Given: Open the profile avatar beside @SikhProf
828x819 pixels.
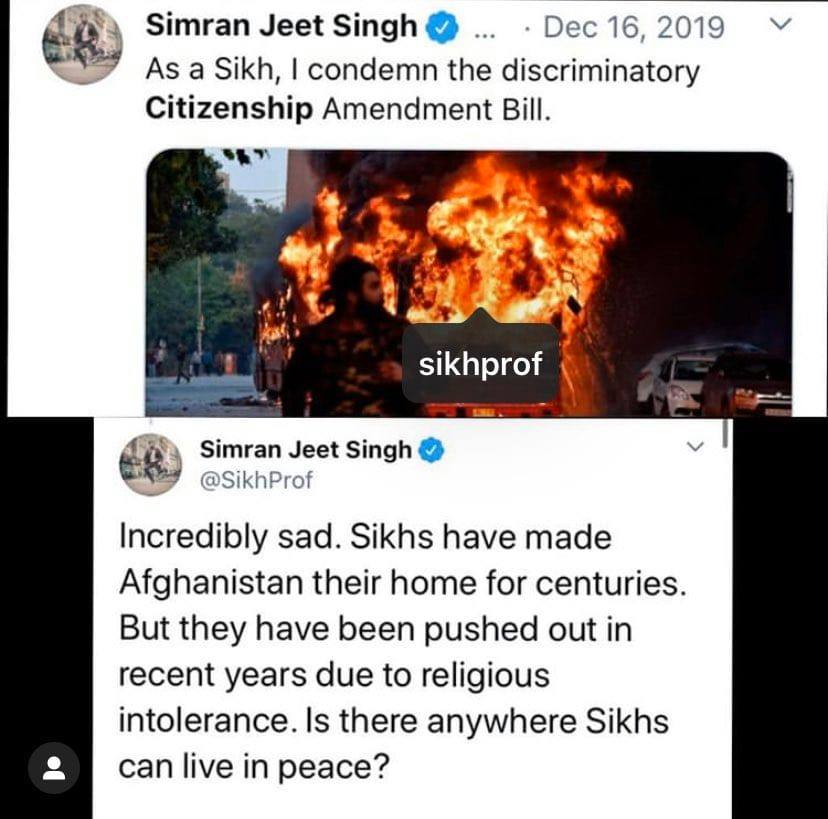Looking at the screenshot, I should tap(151, 465).
